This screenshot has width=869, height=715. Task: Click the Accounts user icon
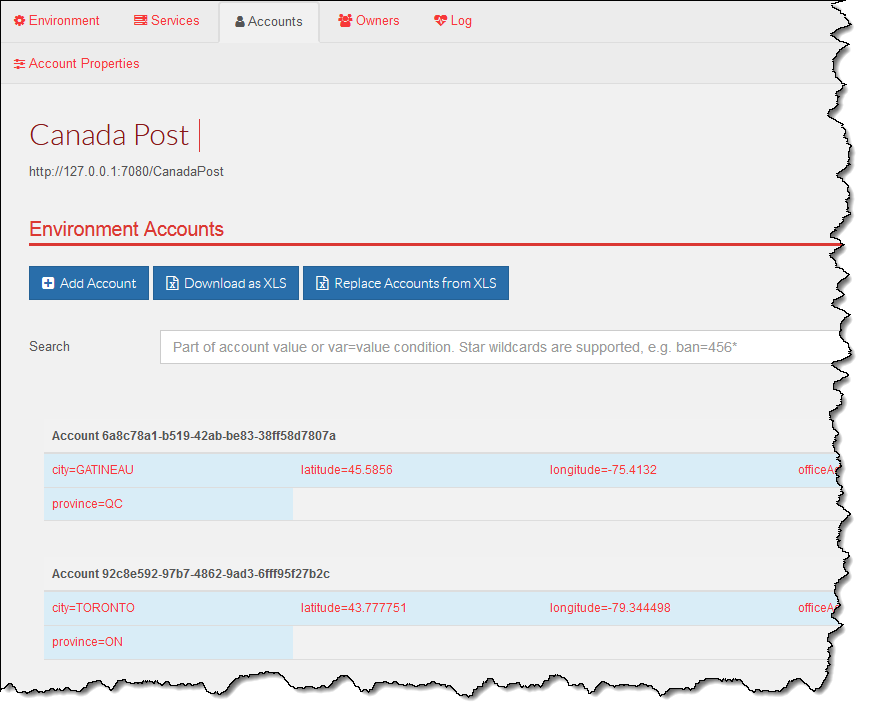[x=240, y=22]
